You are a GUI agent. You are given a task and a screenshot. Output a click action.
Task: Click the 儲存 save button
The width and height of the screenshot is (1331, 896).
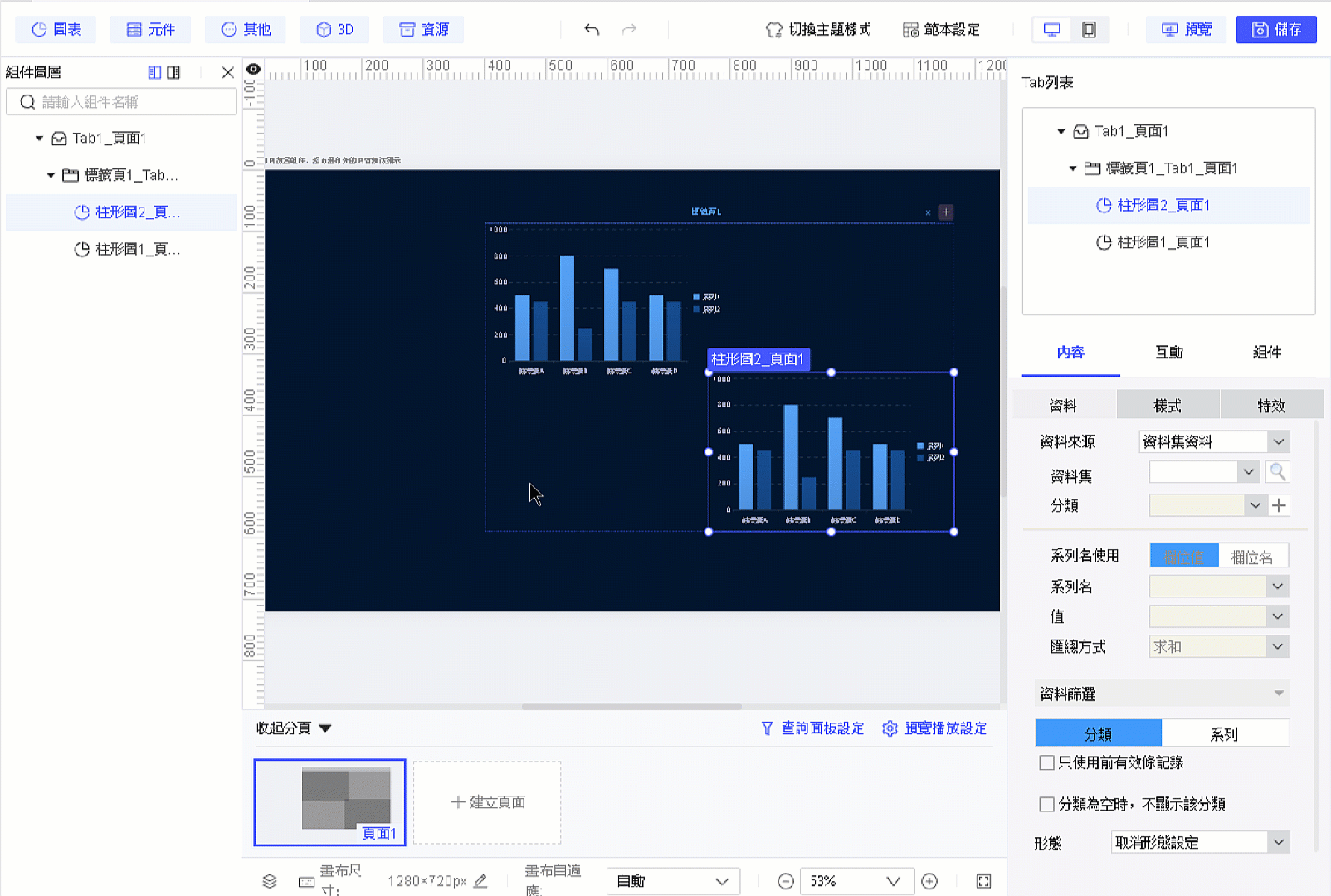1276,30
